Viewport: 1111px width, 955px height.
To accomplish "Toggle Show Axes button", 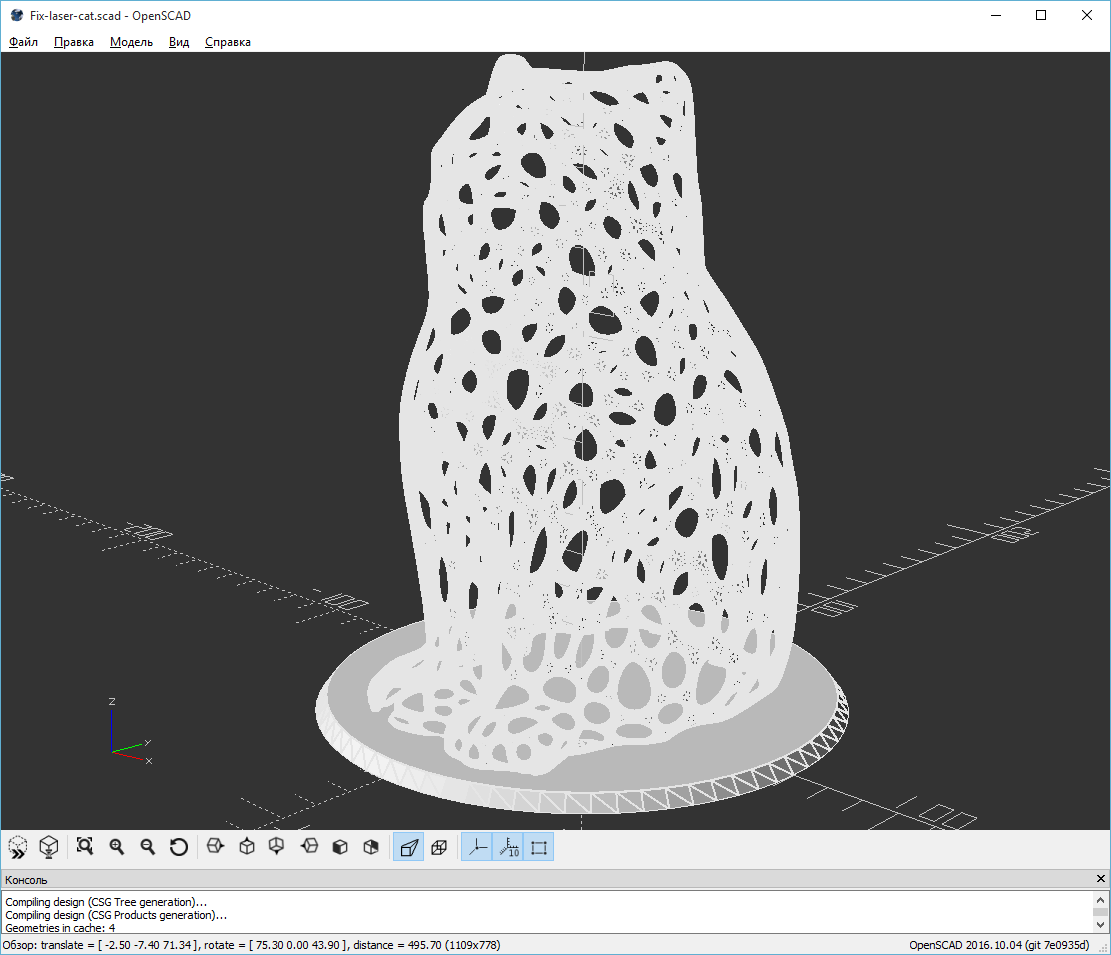I will click(x=477, y=847).
